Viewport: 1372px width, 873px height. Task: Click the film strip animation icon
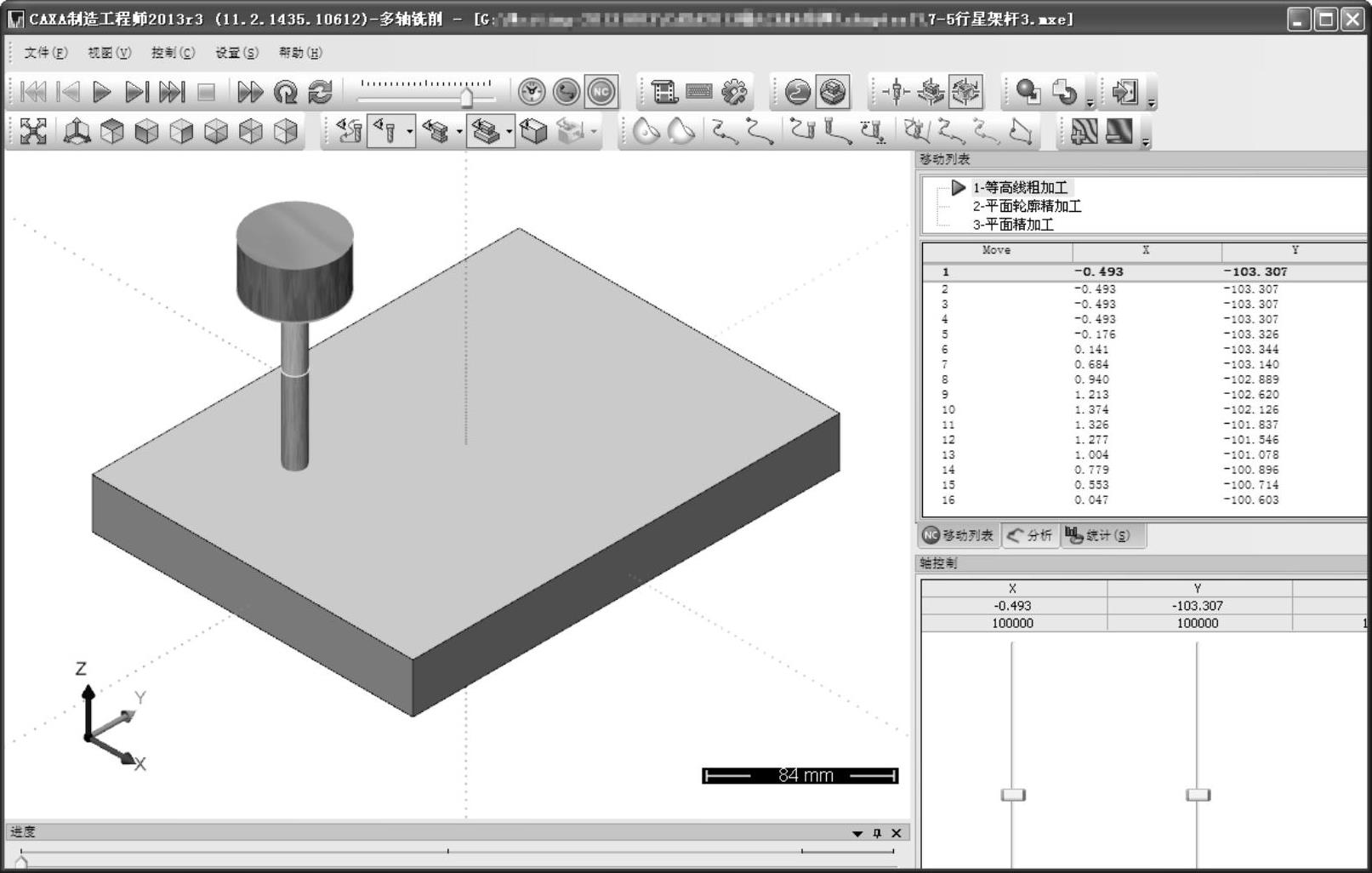663,92
